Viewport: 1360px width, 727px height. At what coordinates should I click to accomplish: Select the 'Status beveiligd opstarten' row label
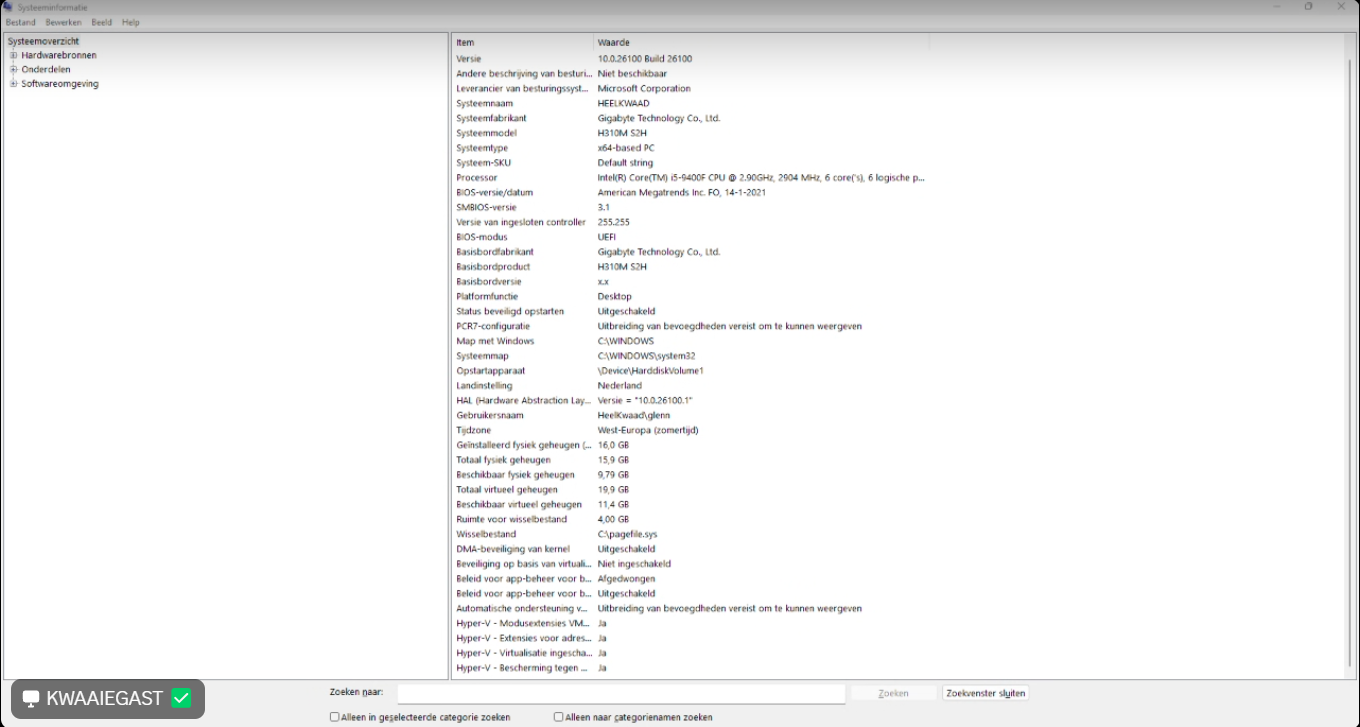click(510, 311)
